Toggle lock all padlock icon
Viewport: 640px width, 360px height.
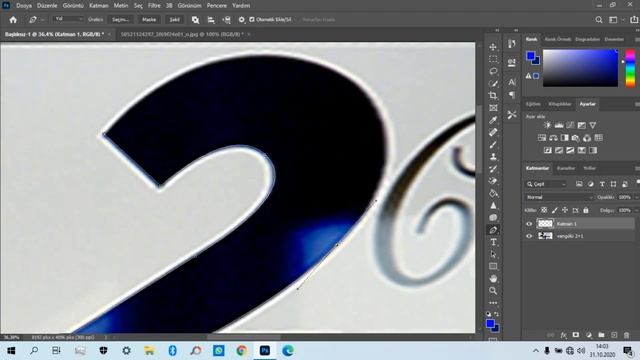tap(586, 210)
